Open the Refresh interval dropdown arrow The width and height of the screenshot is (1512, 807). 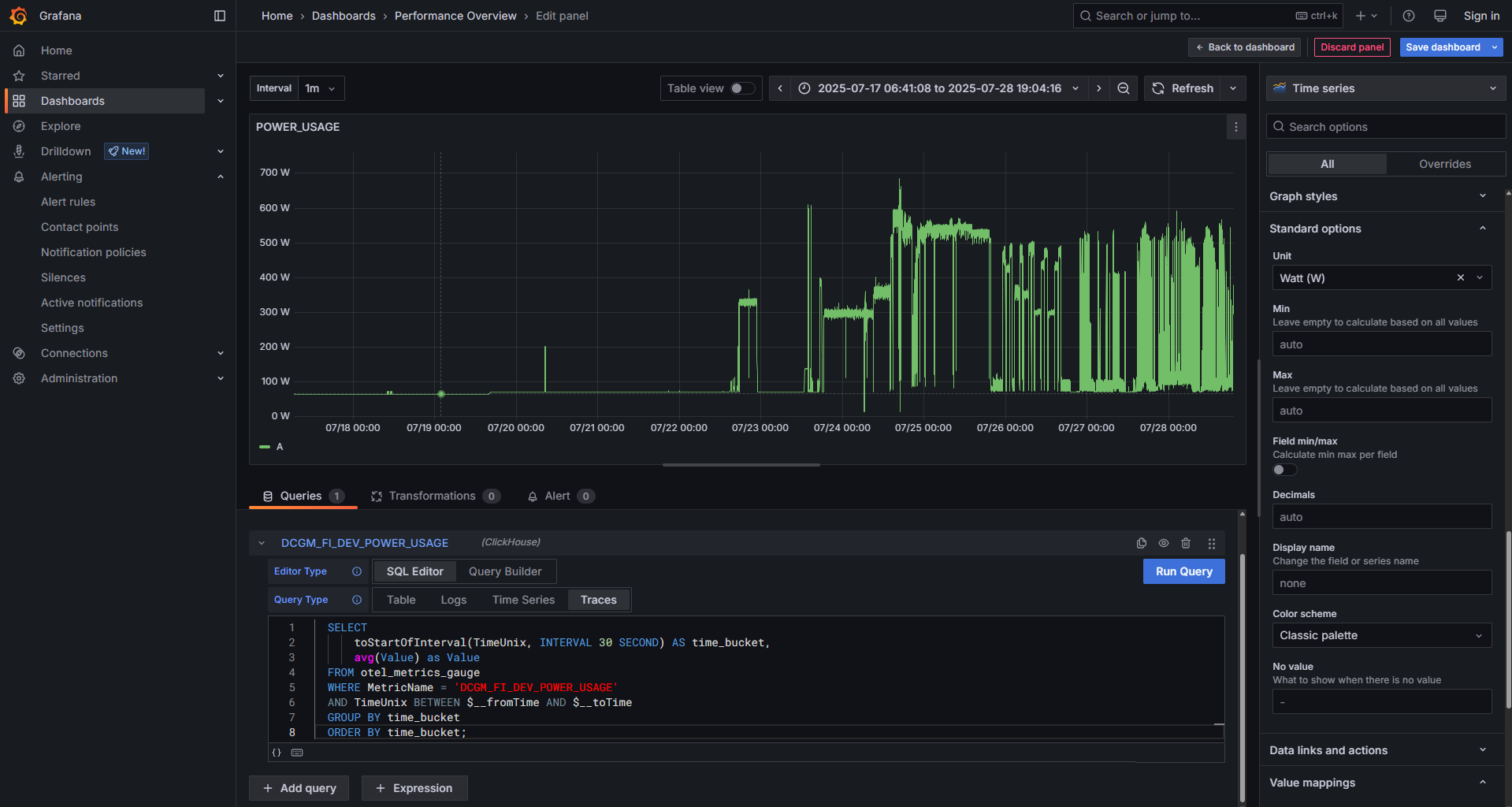(x=1233, y=88)
